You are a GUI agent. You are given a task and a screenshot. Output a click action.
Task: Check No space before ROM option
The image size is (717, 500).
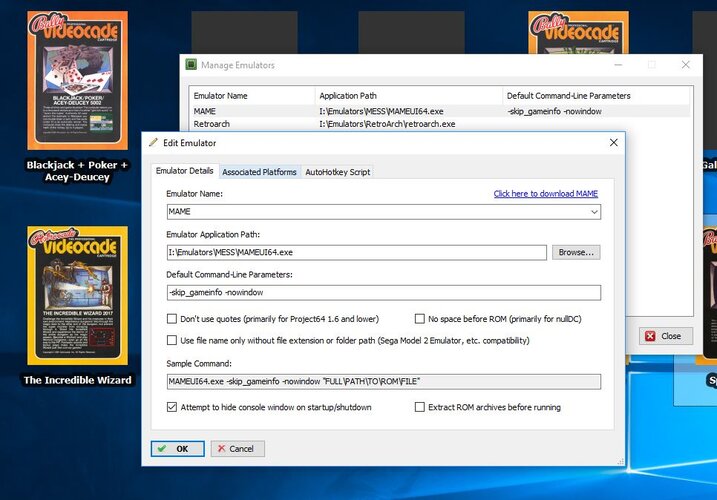click(x=420, y=319)
